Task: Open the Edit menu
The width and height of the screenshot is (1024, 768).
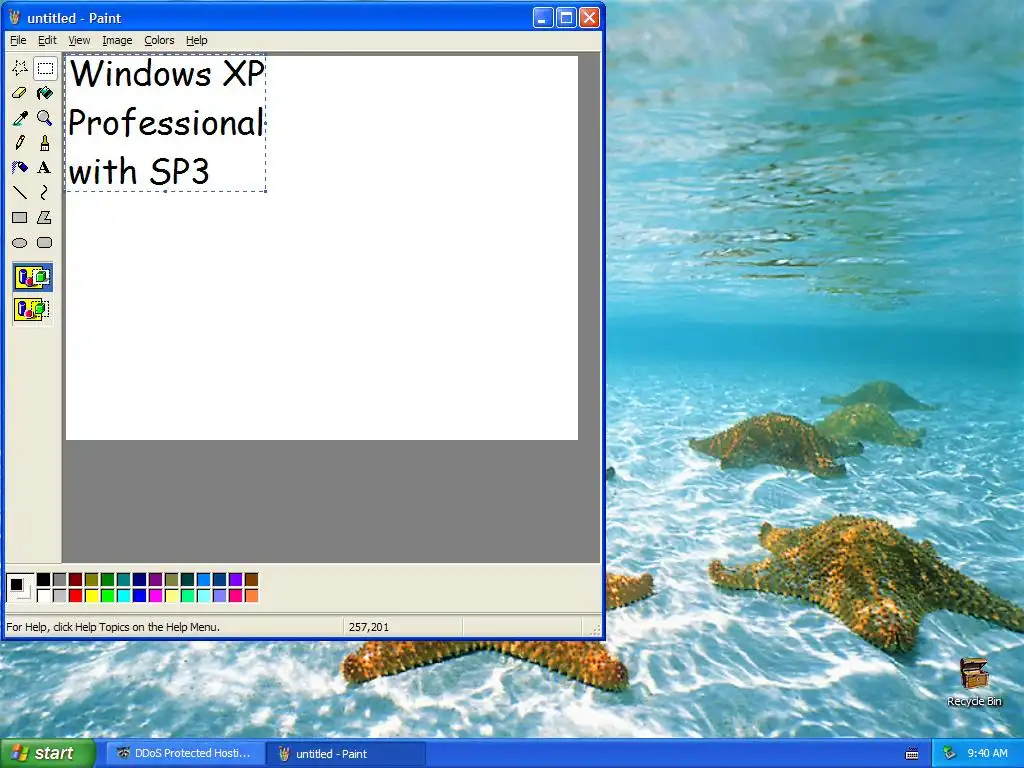Action: point(47,40)
